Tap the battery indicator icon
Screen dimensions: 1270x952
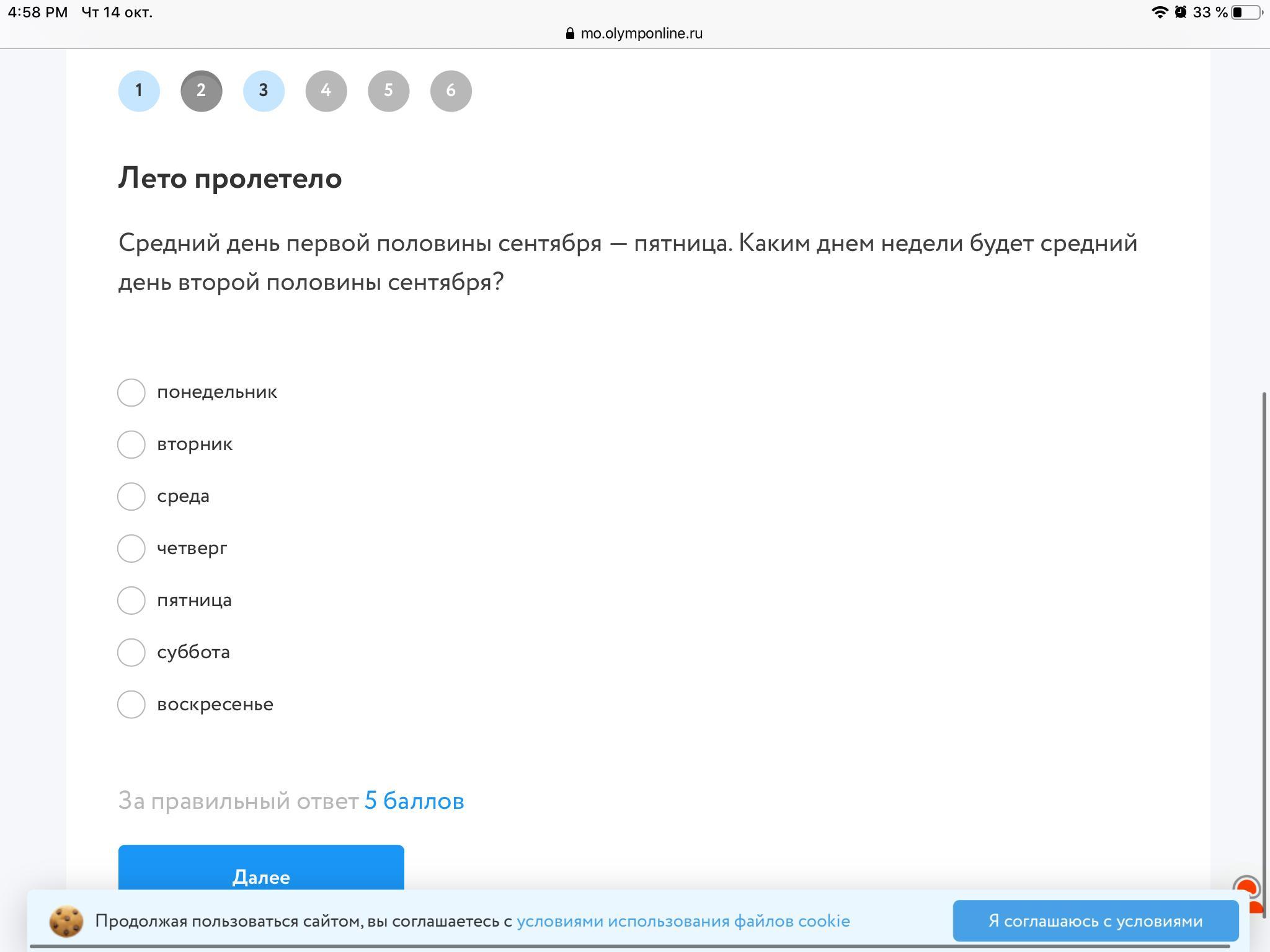[x=1246, y=12]
